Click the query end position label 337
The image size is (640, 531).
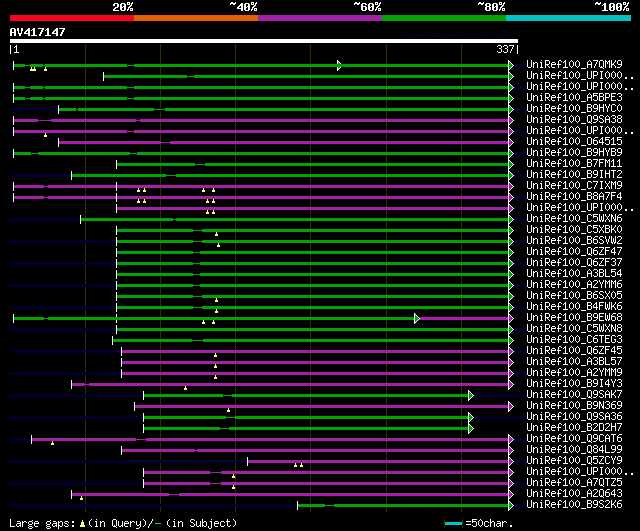(505, 49)
